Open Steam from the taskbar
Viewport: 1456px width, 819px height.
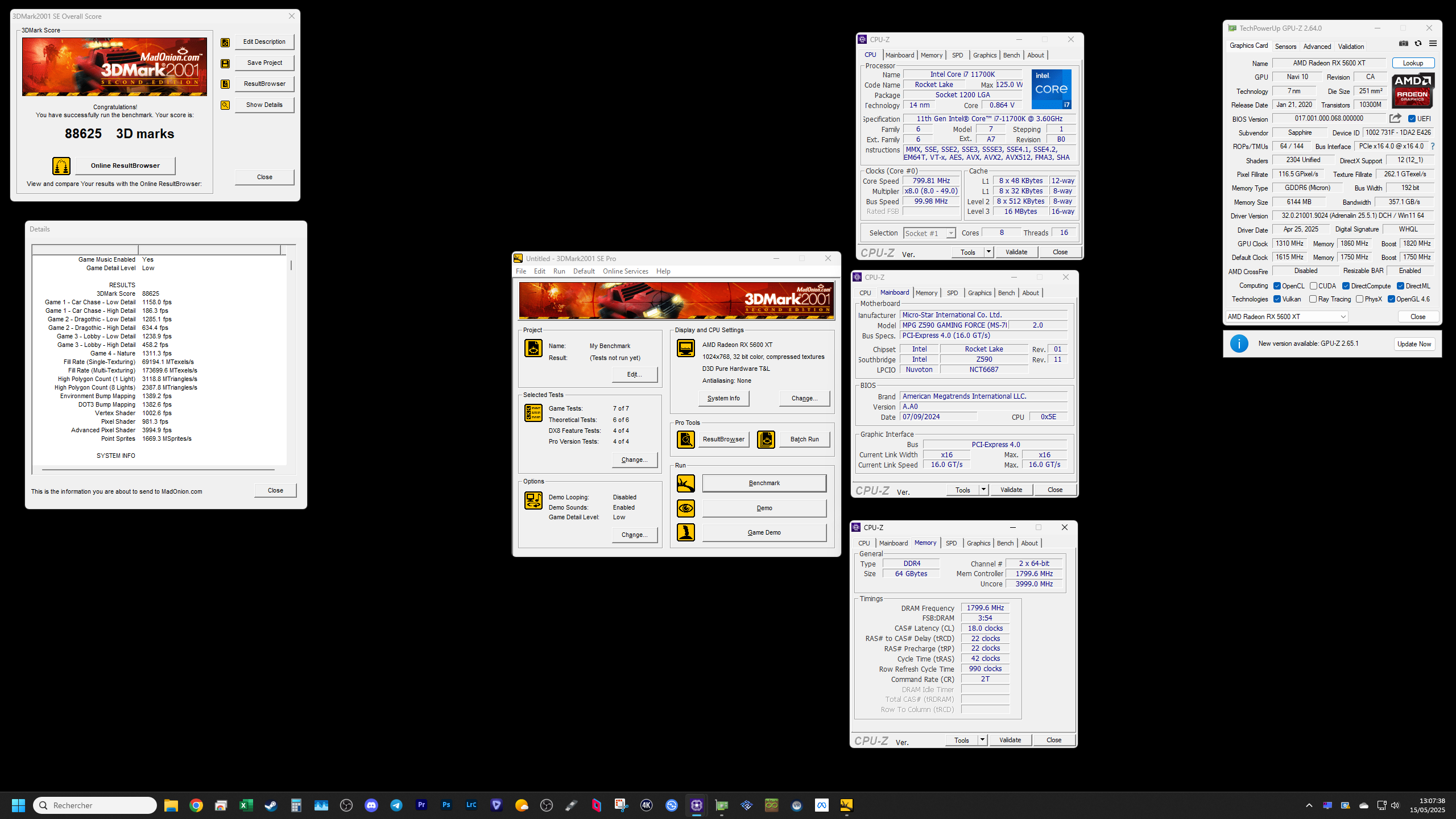pyautogui.click(x=271, y=805)
